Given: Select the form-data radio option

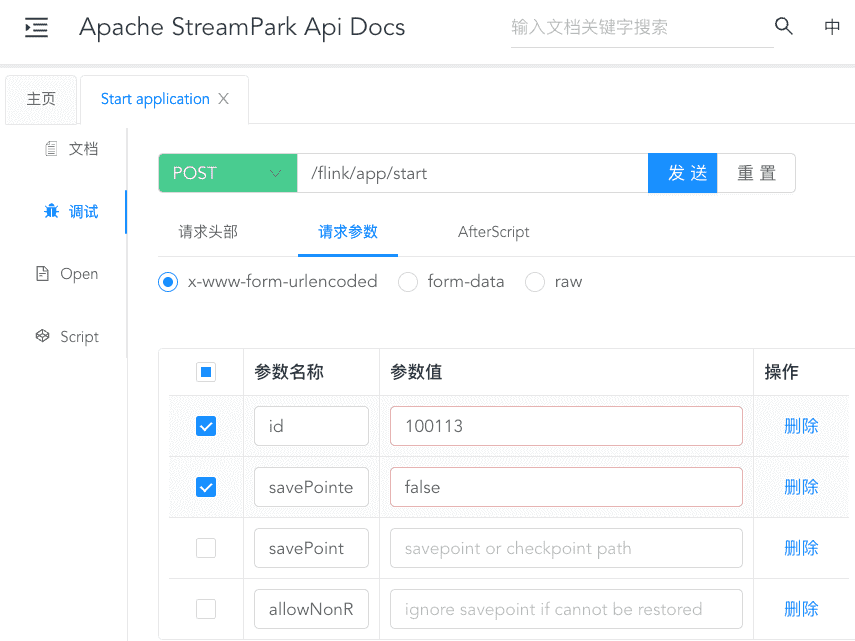Looking at the screenshot, I should click(408, 282).
